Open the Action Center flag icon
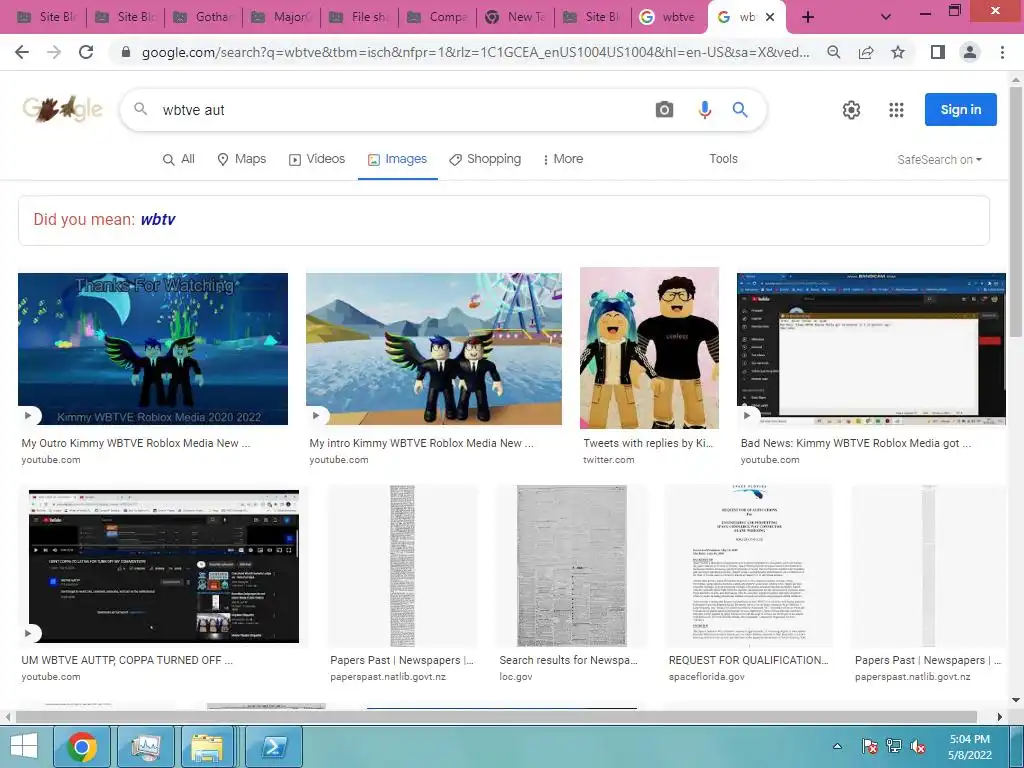 pyautogui.click(x=869, y=746)
